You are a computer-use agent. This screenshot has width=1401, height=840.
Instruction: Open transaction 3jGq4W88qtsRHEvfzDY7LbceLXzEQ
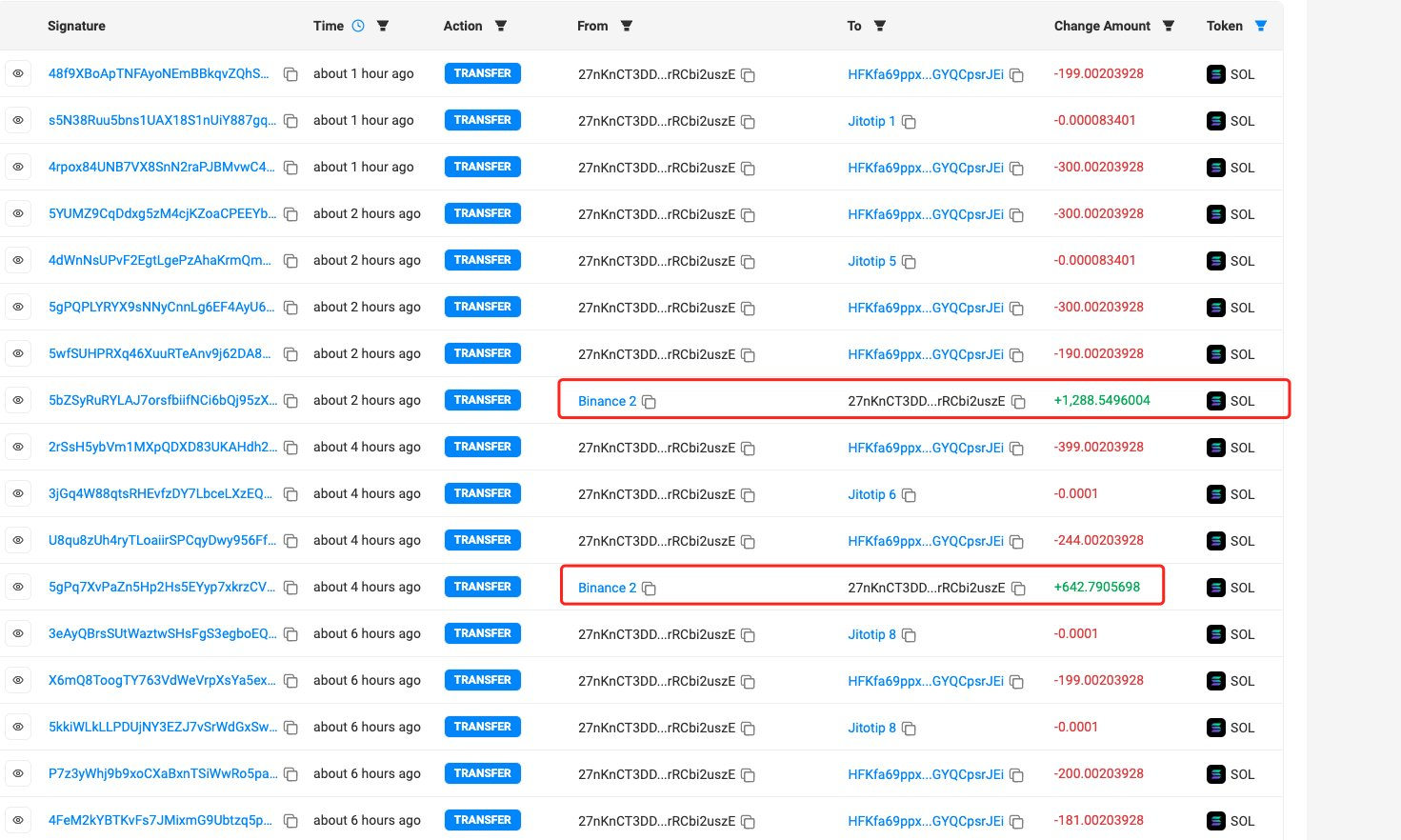tap(160, 493)
